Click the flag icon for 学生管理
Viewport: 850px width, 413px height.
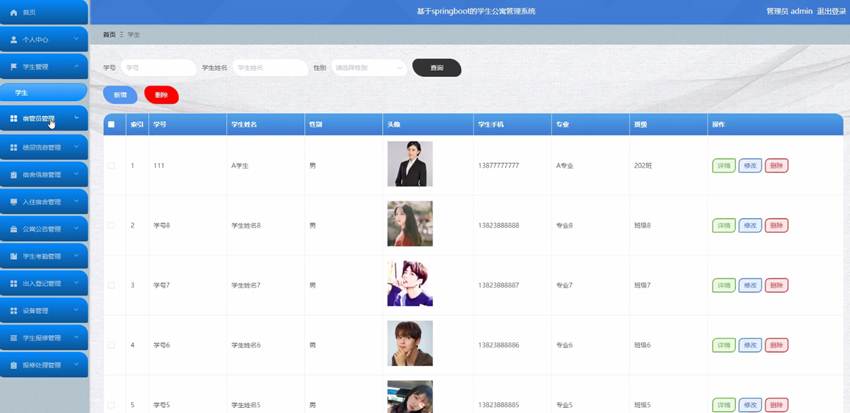point(14,67)
